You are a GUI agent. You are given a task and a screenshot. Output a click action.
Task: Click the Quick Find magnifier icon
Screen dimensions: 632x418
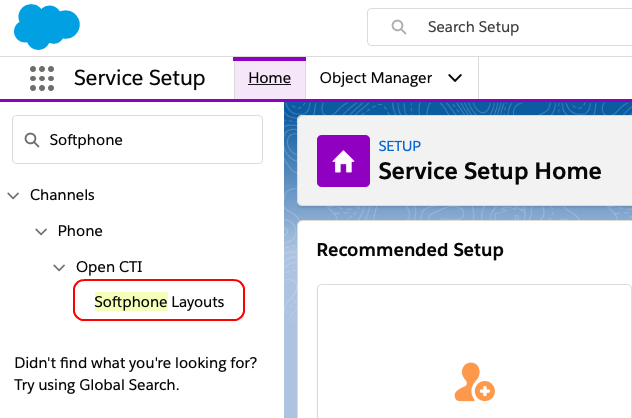point(32,140)
